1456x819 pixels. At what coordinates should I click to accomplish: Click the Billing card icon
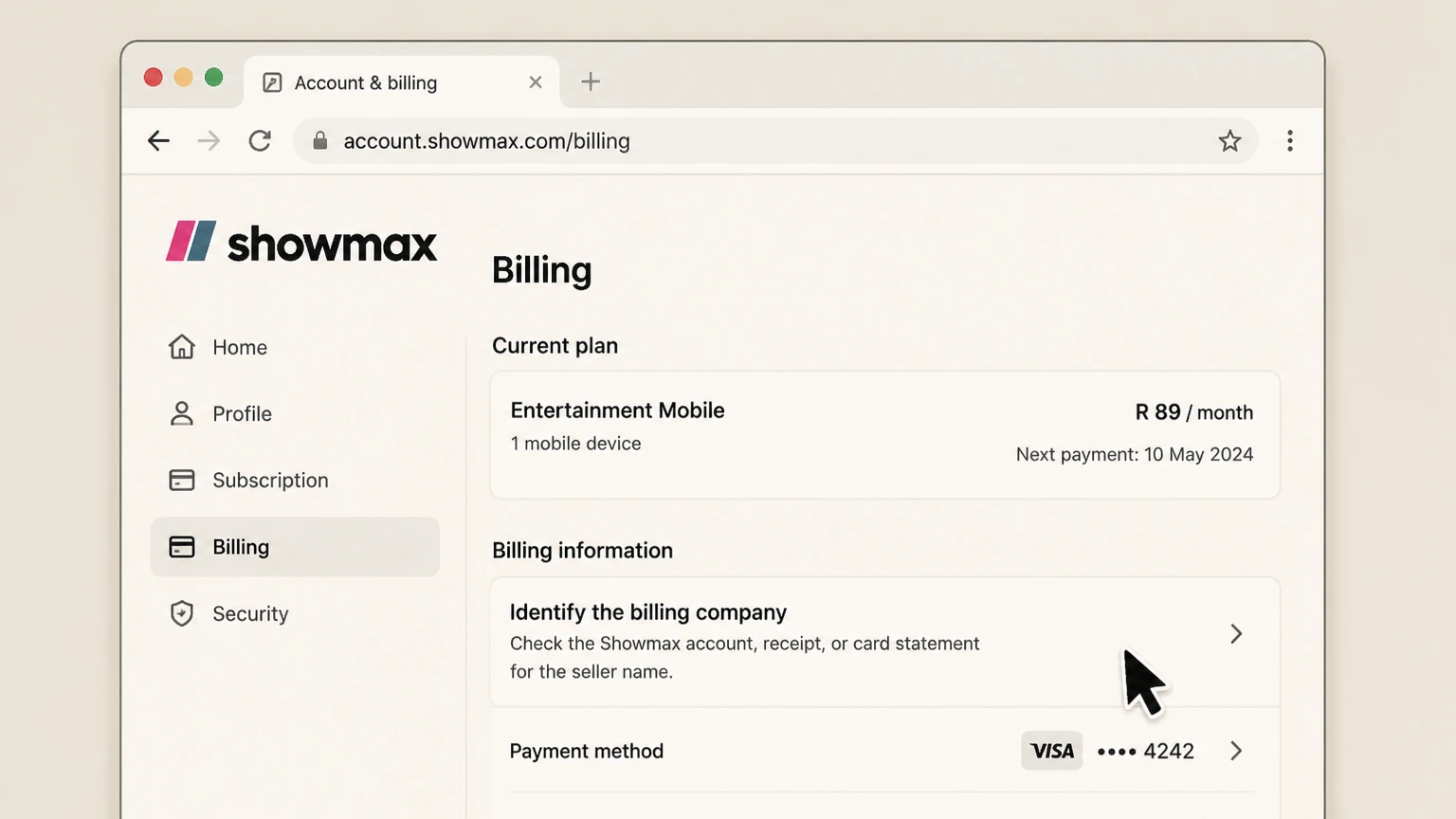181,547
